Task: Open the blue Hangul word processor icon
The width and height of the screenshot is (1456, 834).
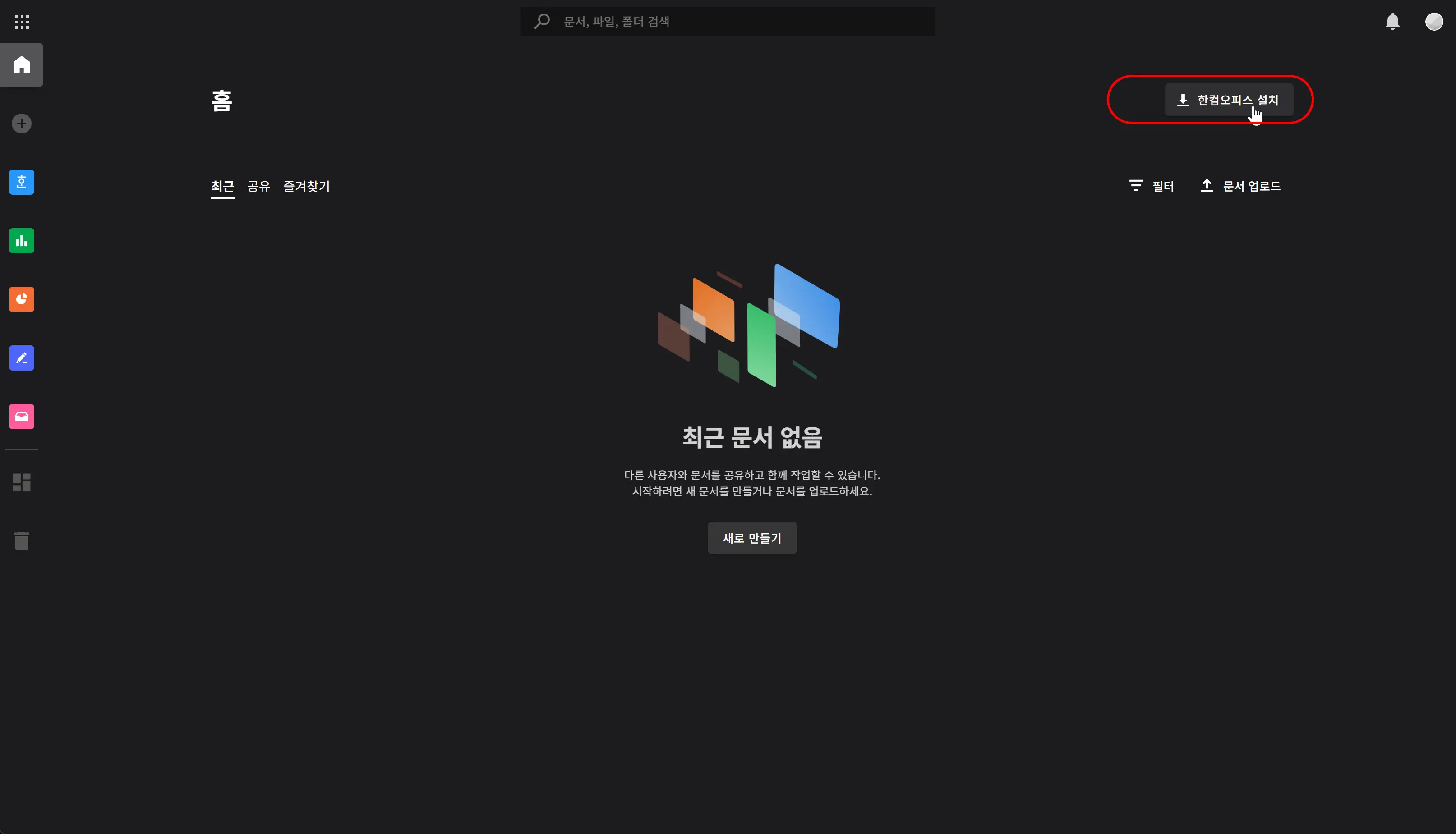Action: coord(22,182)
